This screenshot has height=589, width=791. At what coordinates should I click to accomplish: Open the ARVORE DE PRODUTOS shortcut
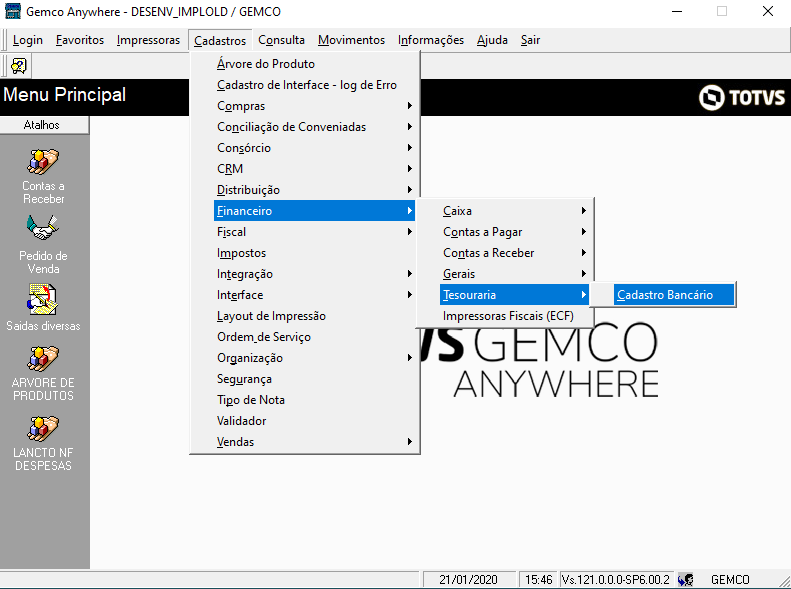coord(43,359)
